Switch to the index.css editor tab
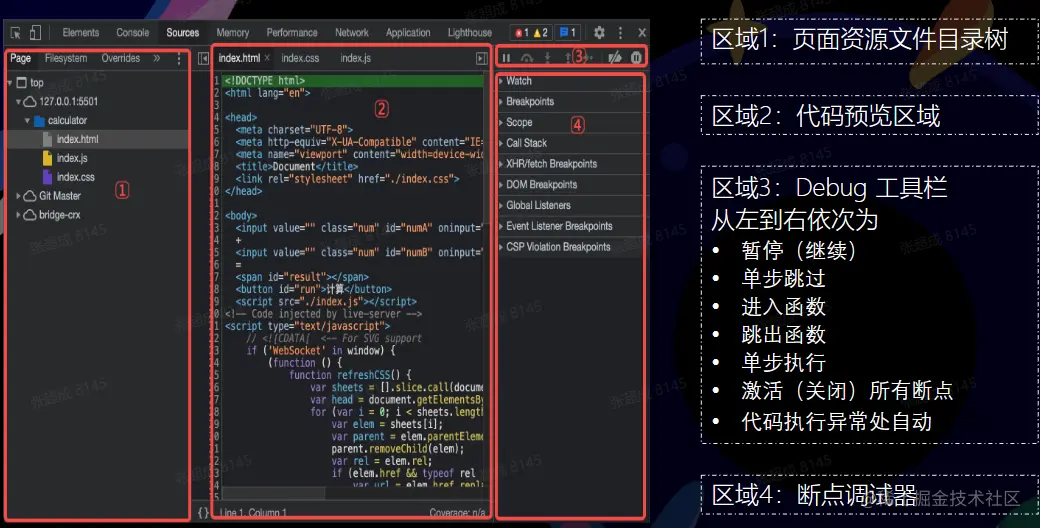The height and width of the screenshot is (528, 1040). pyautogui.click(x=300, y=58)
